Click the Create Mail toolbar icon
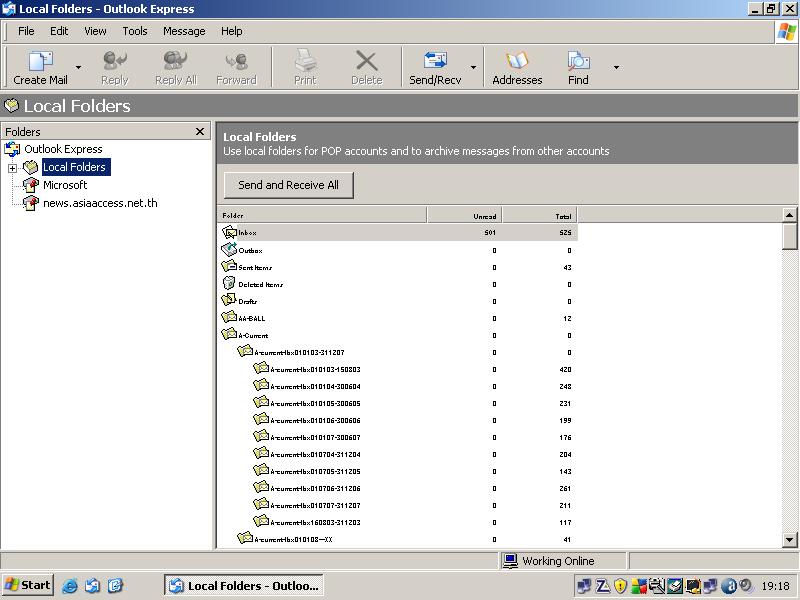 (x=40, y=61)
